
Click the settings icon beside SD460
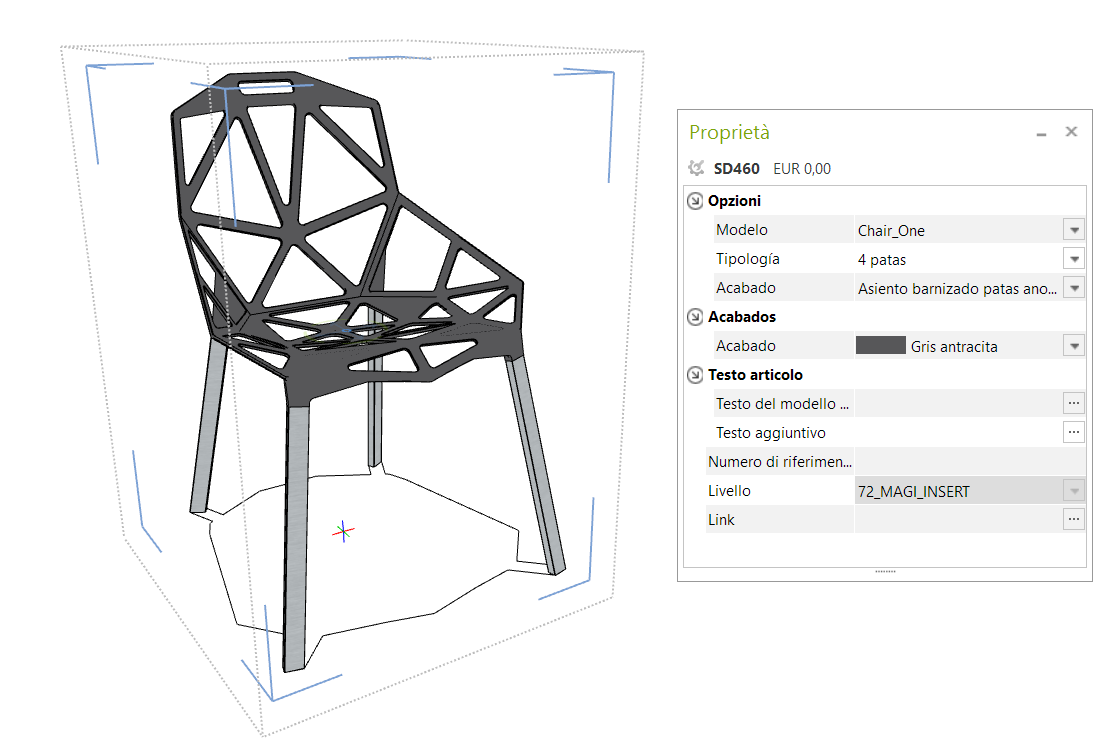pyautogui.click(x=696, y=168)
